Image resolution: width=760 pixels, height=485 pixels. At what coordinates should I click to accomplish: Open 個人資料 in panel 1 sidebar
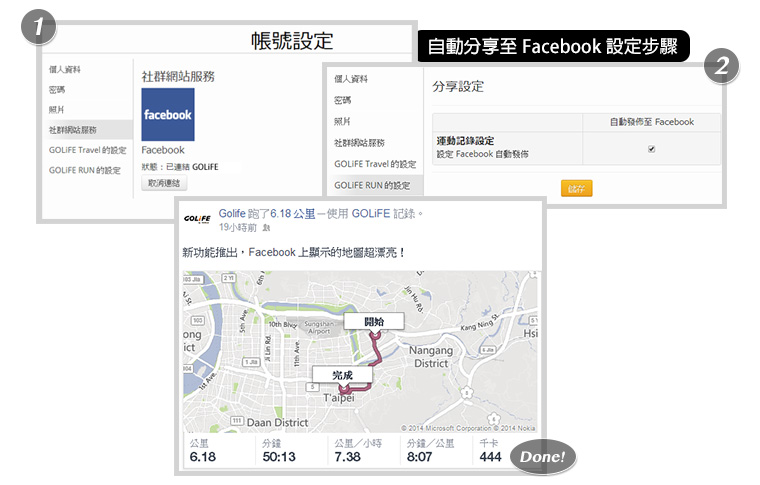point(65,69)
